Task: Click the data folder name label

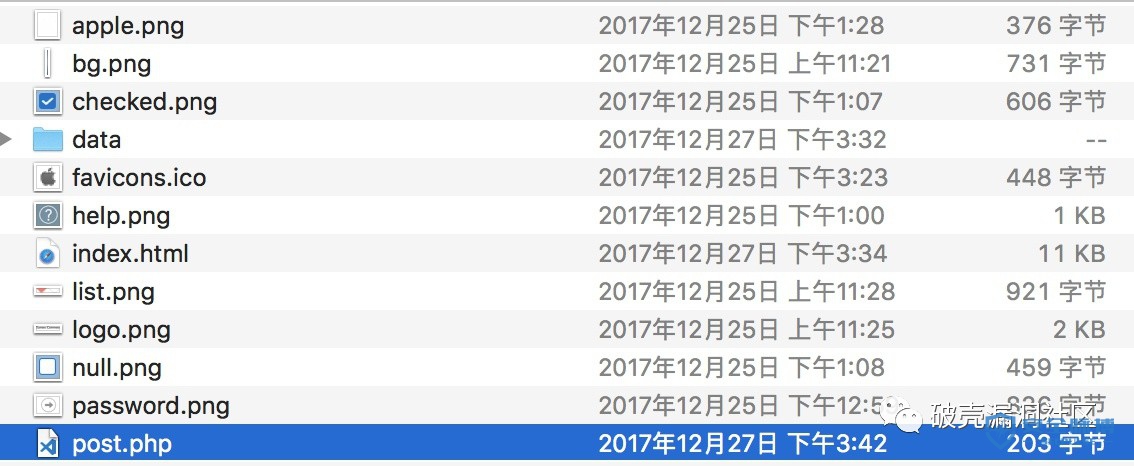Action: click(96, 140)
